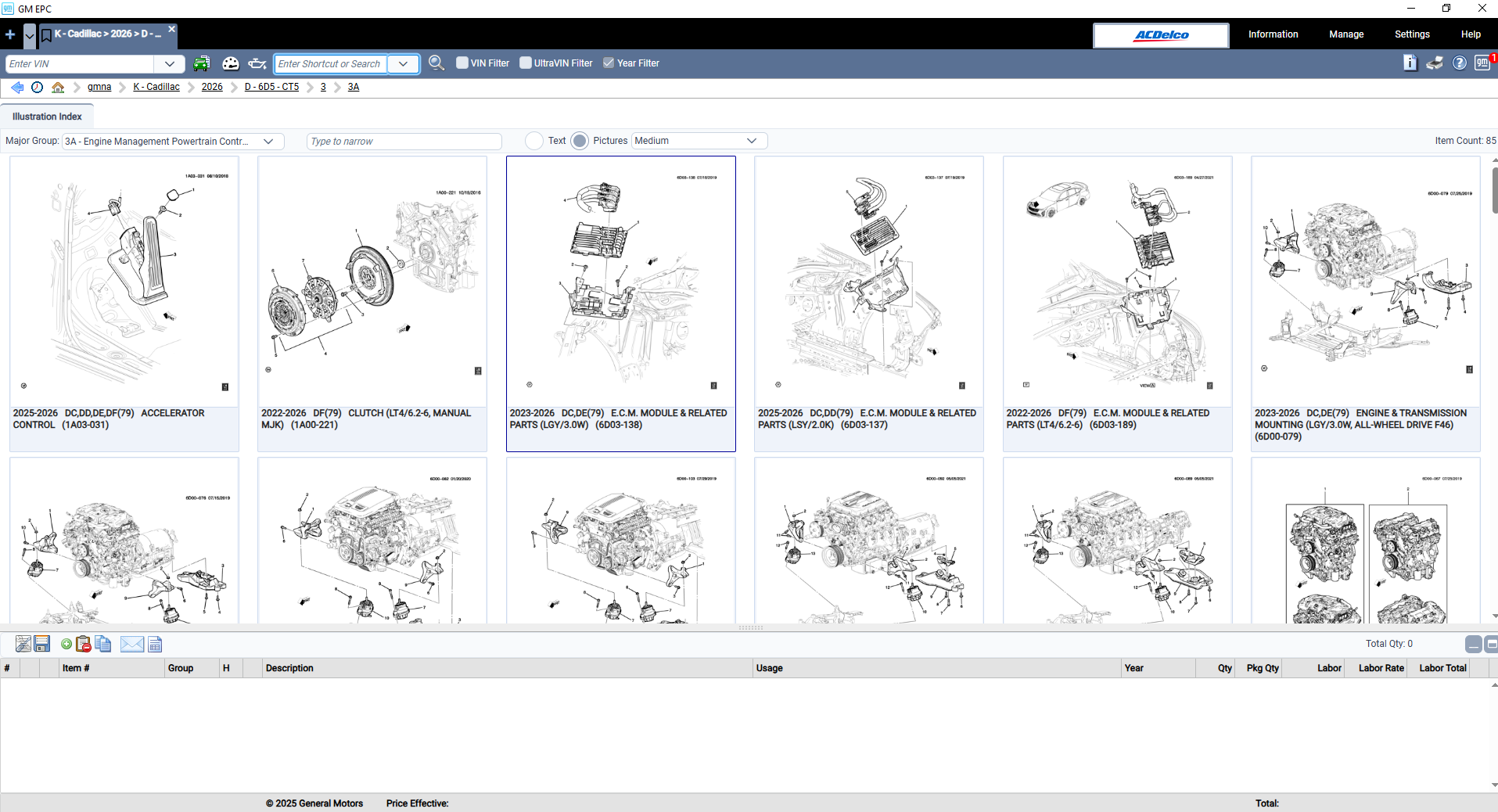Select the Pictures radio button

pyautogui.click(x=580, y=141)
